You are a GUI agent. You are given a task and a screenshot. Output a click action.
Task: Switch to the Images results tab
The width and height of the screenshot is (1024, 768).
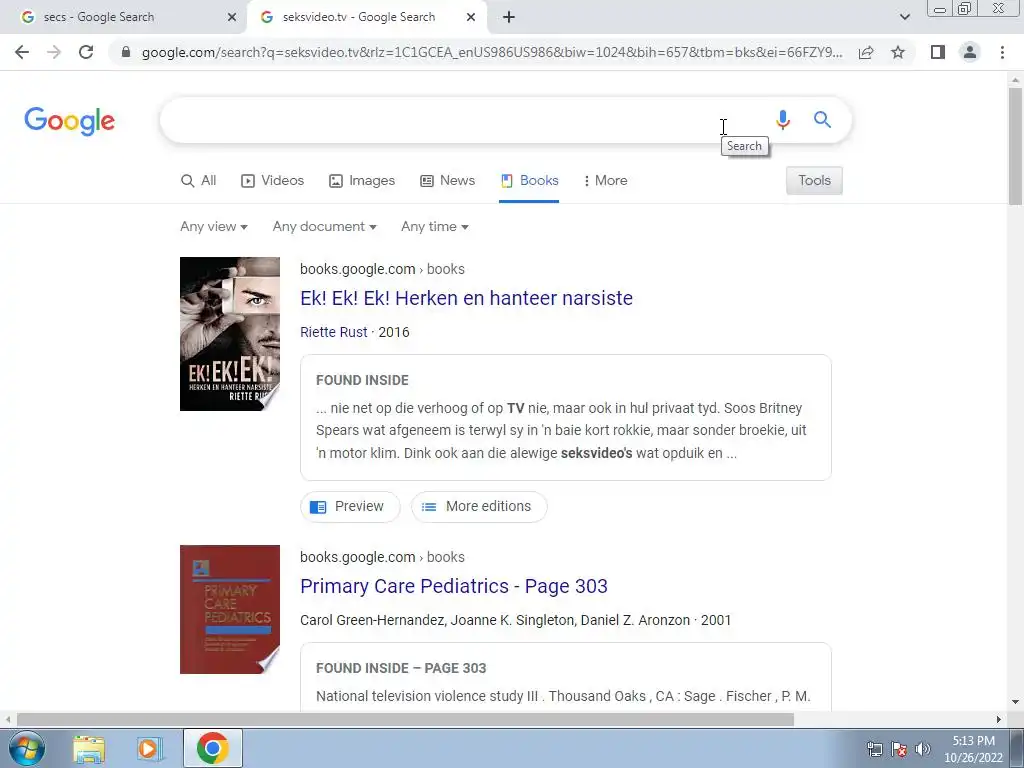(x=362, y=181)
